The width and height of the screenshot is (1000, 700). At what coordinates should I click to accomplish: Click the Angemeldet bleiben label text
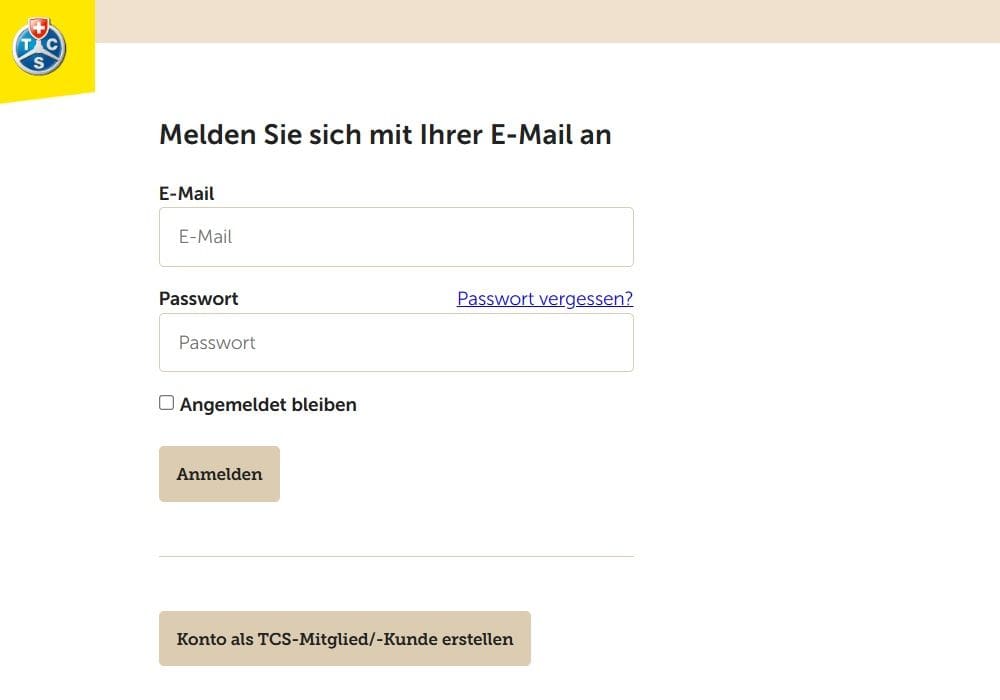pos(268,405)
